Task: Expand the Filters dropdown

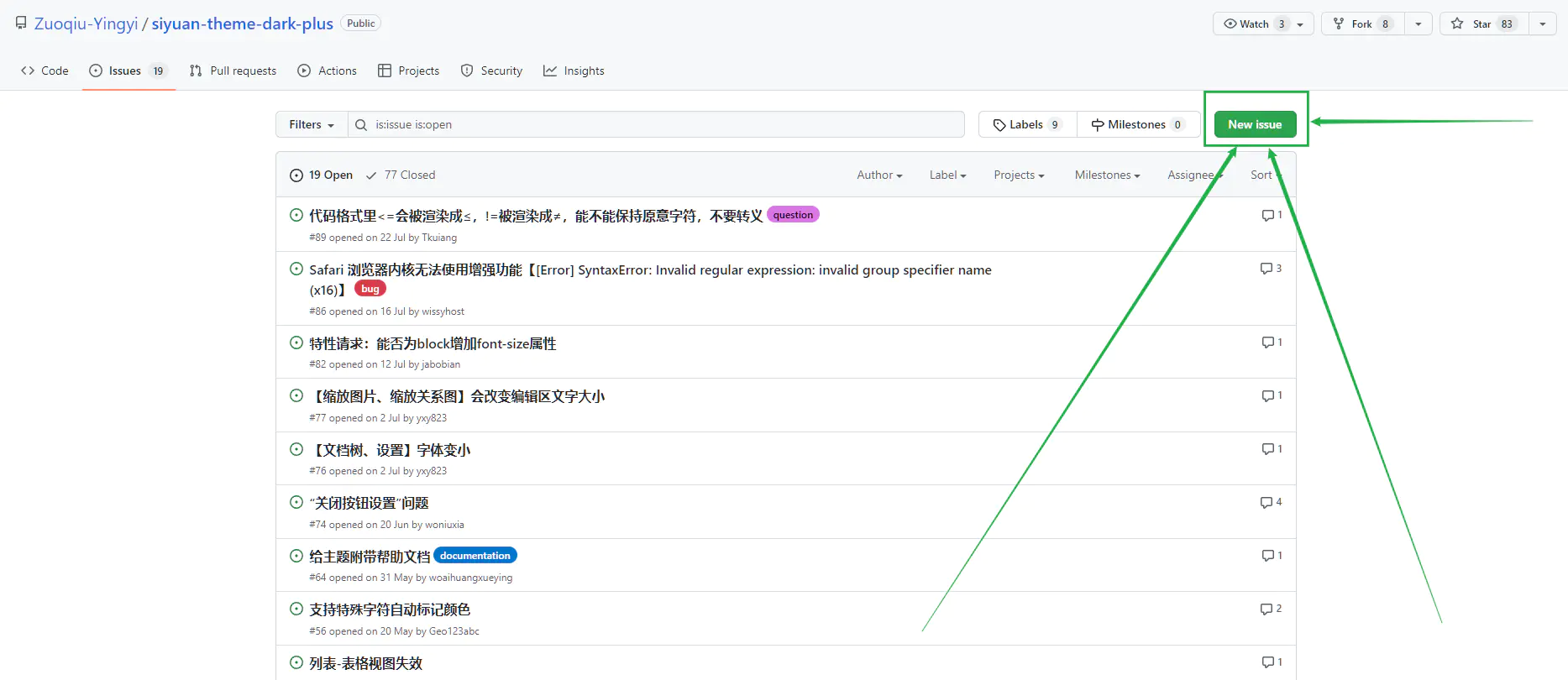Action: pyautogui.click(x=312, y=124)
